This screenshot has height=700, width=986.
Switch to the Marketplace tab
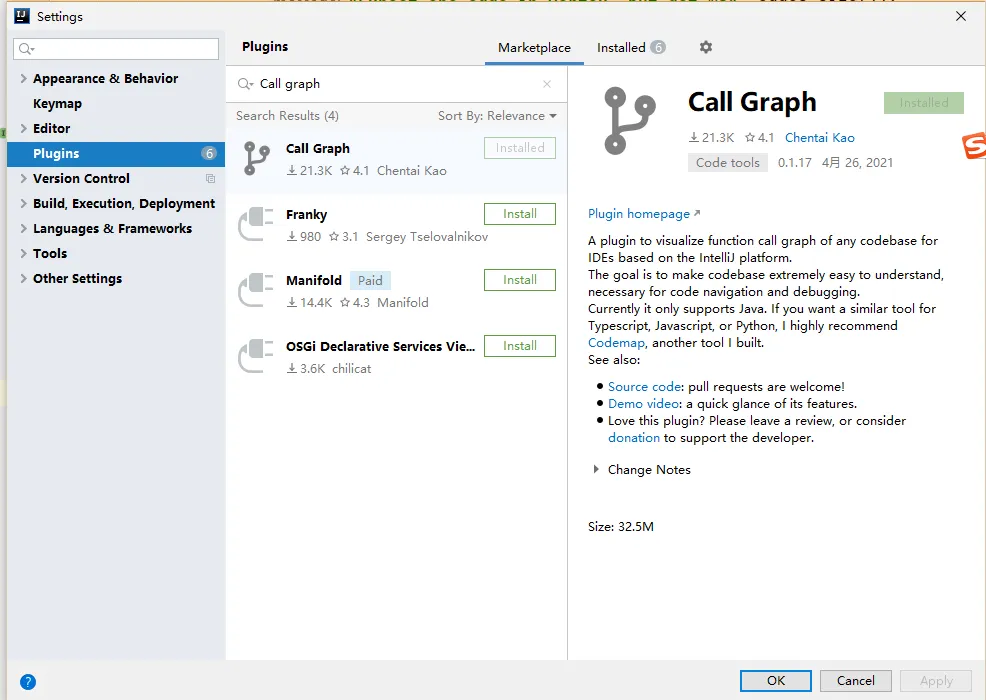click(x=535, y=48)
